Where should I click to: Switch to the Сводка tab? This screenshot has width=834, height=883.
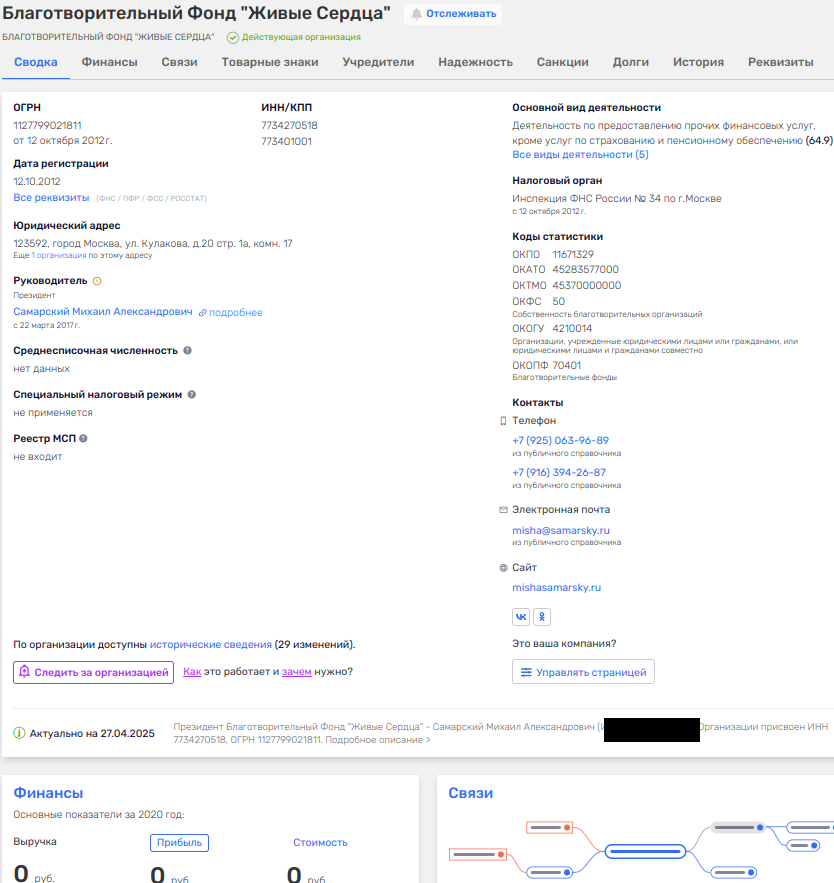(x=35, y=62)
